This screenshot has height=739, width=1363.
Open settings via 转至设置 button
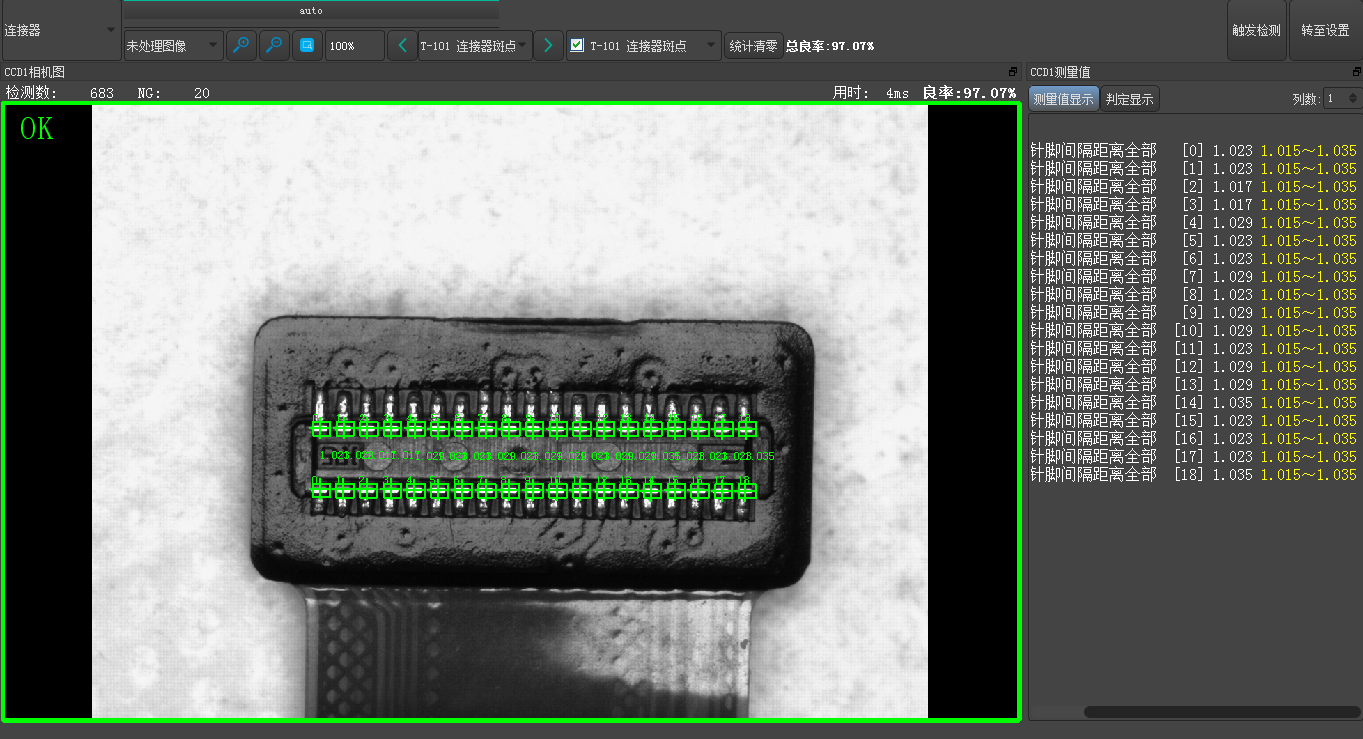1325,30
